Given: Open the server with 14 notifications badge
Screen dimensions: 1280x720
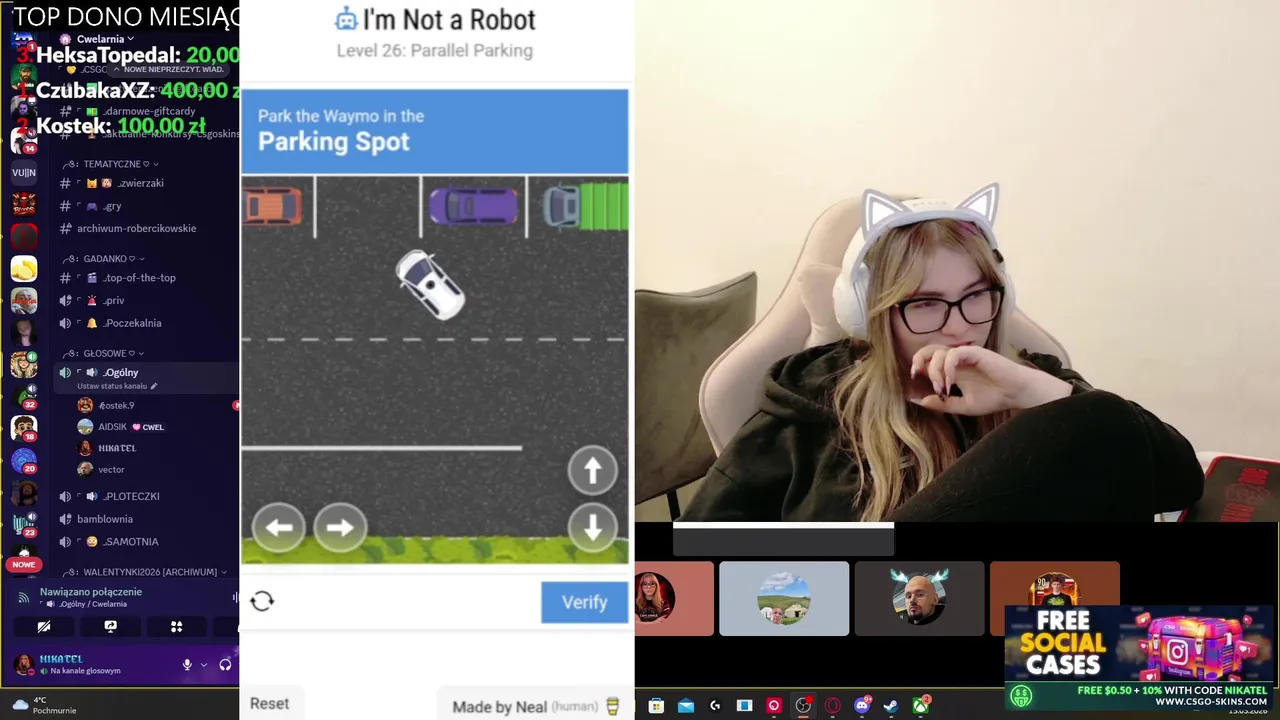Looking at the screenshot, I should (x=24, y=139).
